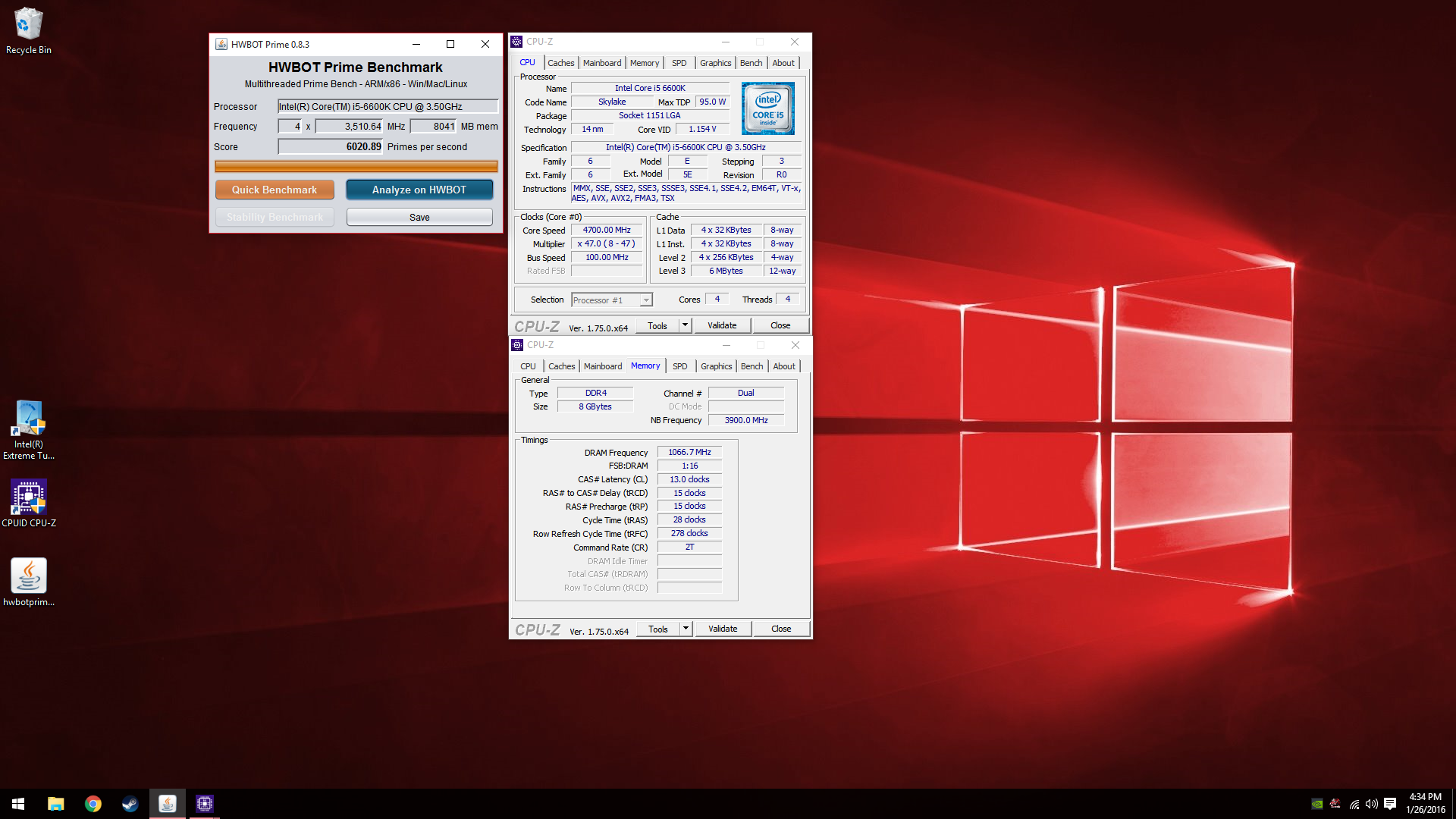1456x819 pixels.
Task: Click Validate in upper CPU-Z window
Action: 722,325
